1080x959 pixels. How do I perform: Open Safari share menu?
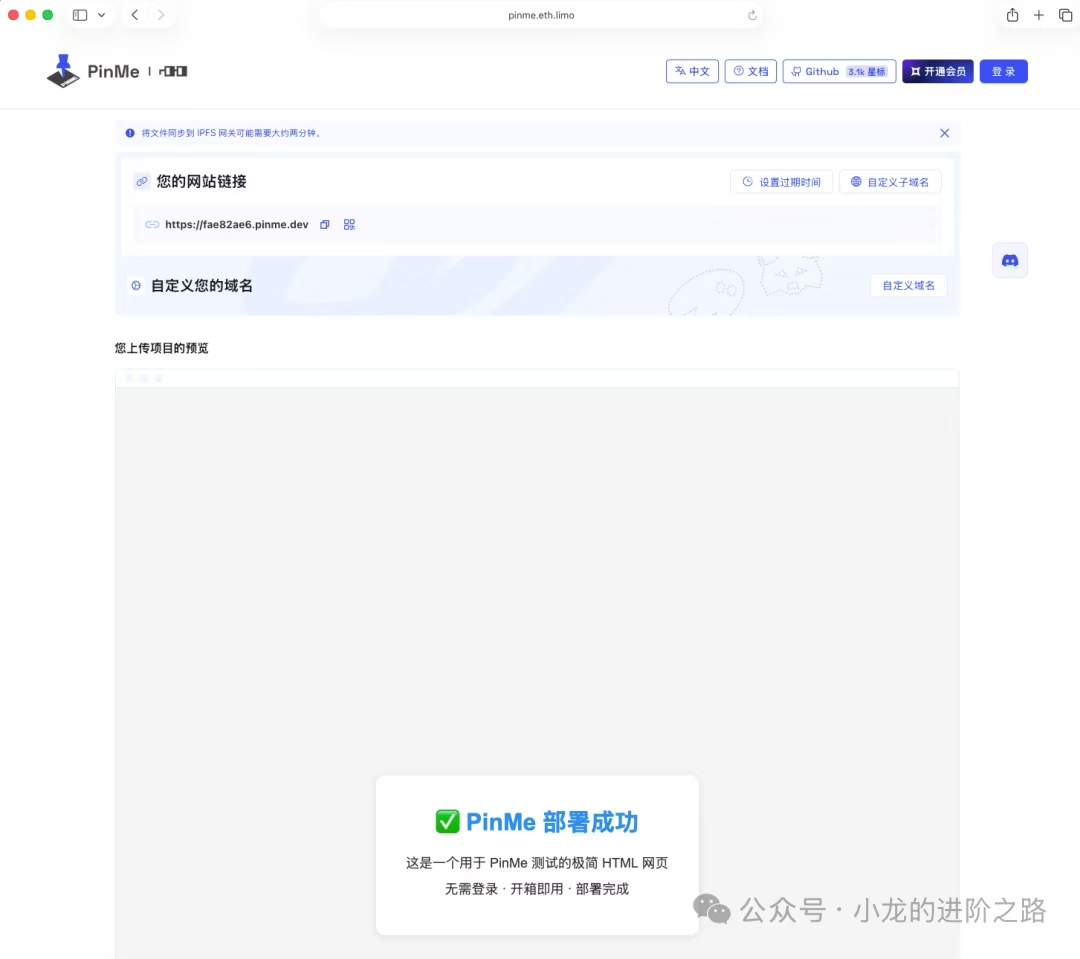pos(1012,15)
